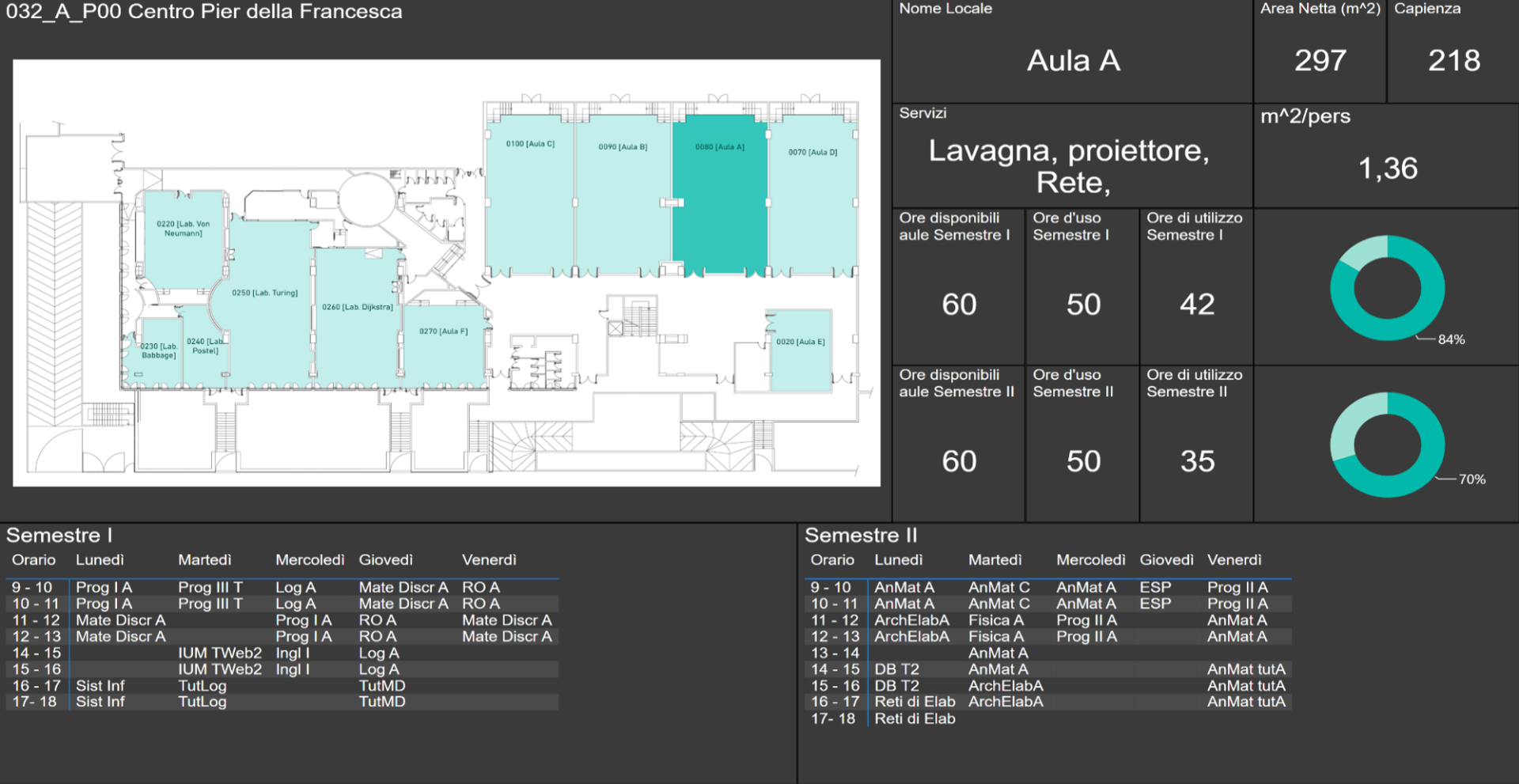The height and width of the screenshot is (784, 1519).
Task: Sort Semestre I table by Orario header
Action: click(x=34, y=560)
